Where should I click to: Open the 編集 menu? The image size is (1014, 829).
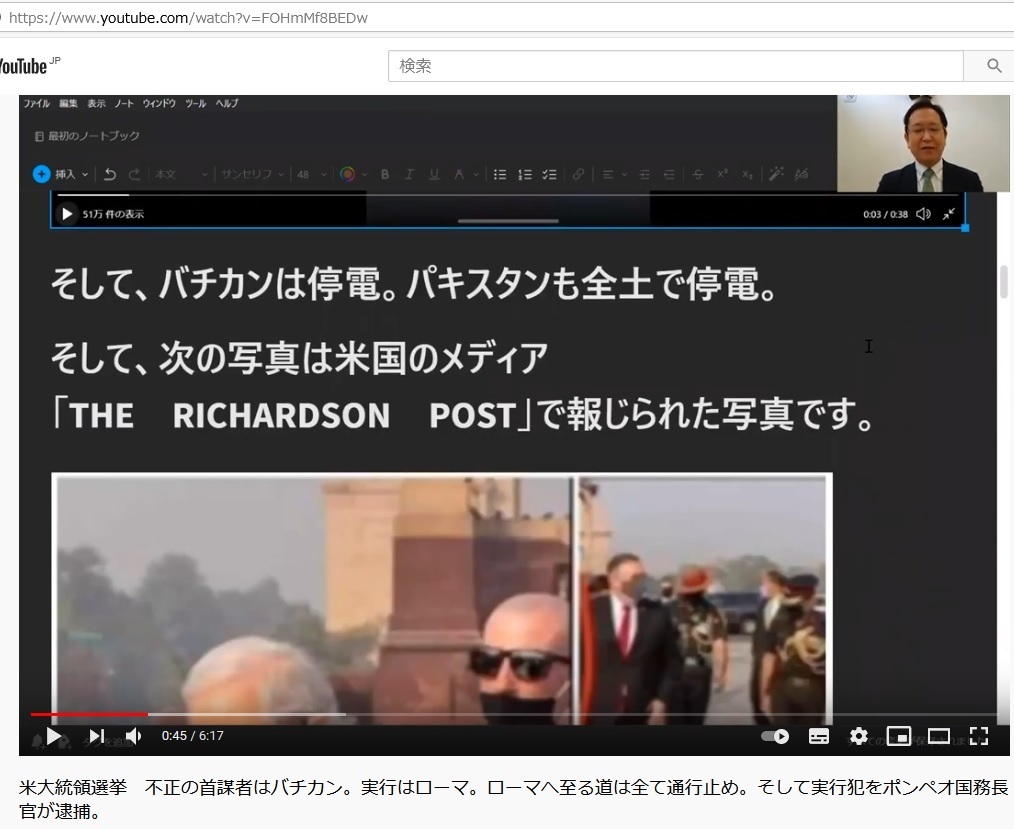tap(69, 103)
